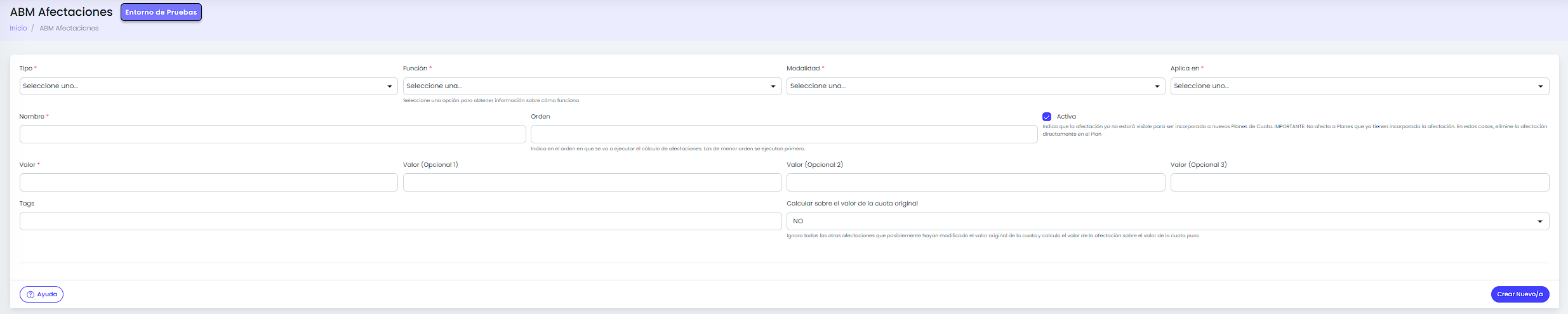Expand Calcular sobre el valor de la cuota original dropdown
The height and width of the screenshot is (314, 1568).
coord(1168,221)
